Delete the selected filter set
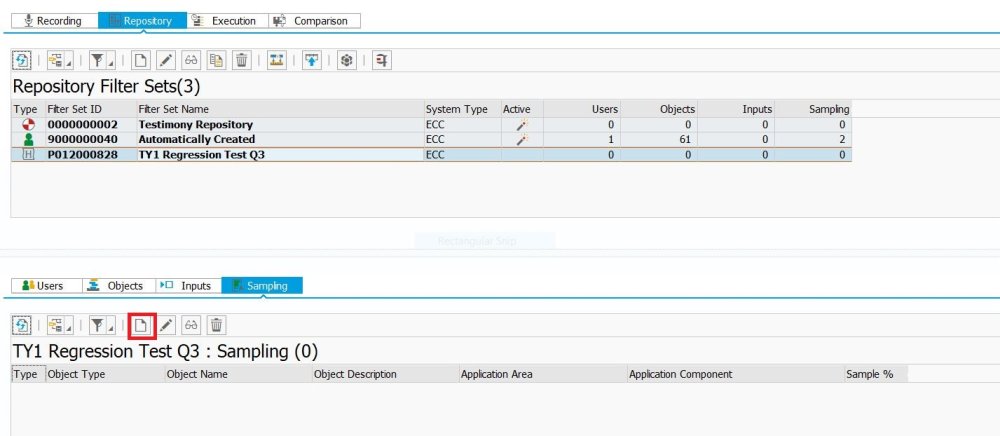The height and width of the screenshot is (436, 1000). pos(242,61)
